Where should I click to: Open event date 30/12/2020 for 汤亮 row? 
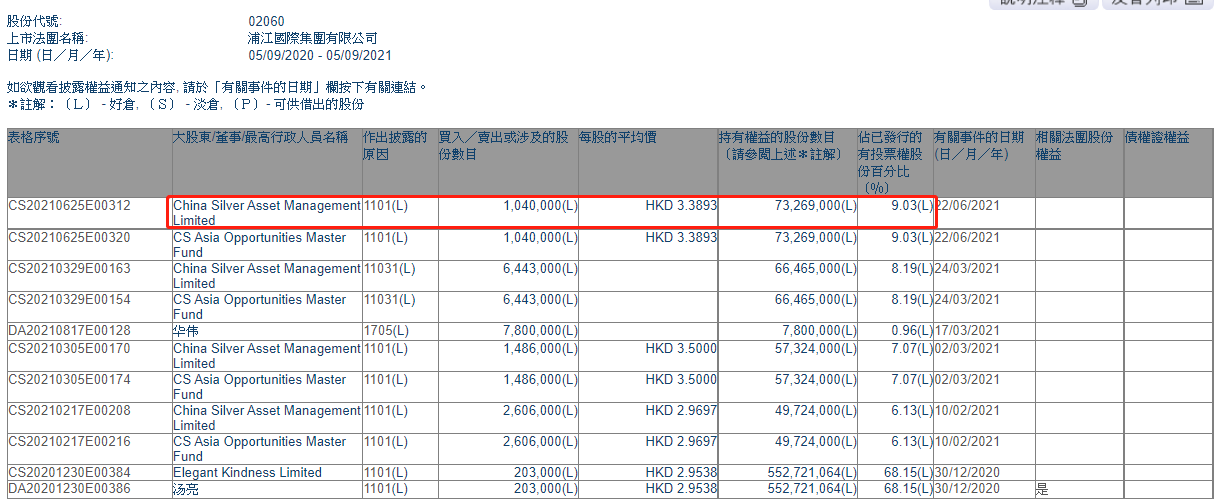pos(968,490)
